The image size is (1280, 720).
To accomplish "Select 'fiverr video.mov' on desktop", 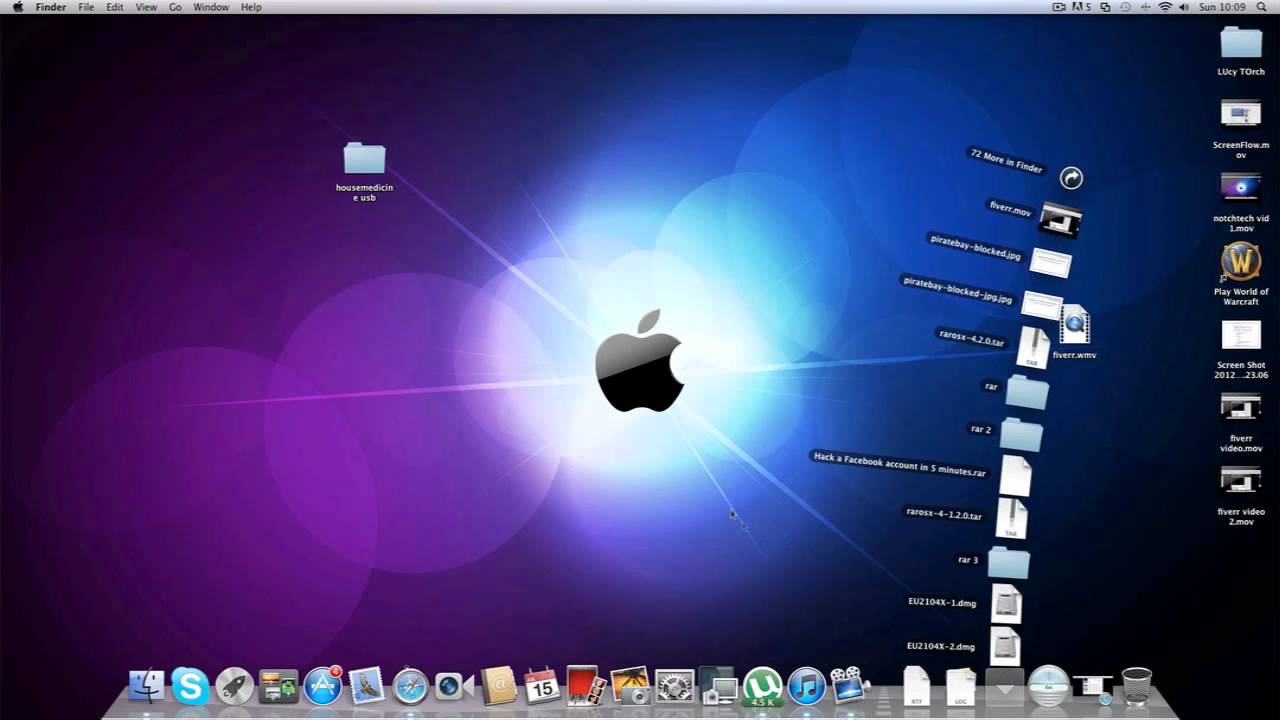I will click(1241, 408).
